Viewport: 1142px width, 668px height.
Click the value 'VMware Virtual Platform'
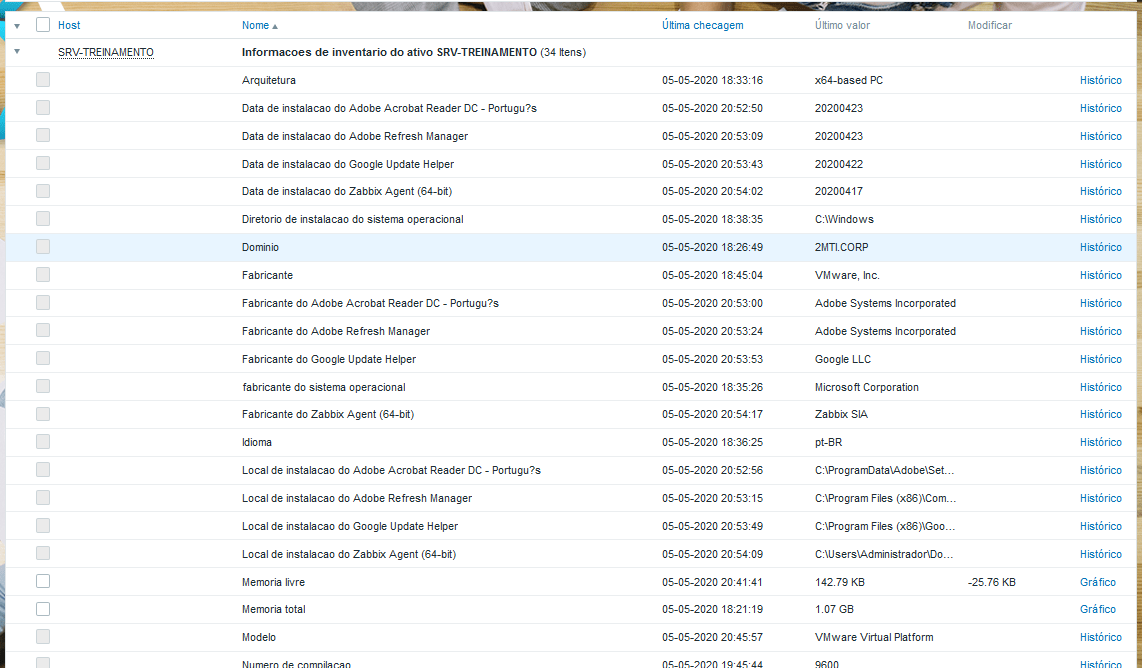tap(874, 637)
